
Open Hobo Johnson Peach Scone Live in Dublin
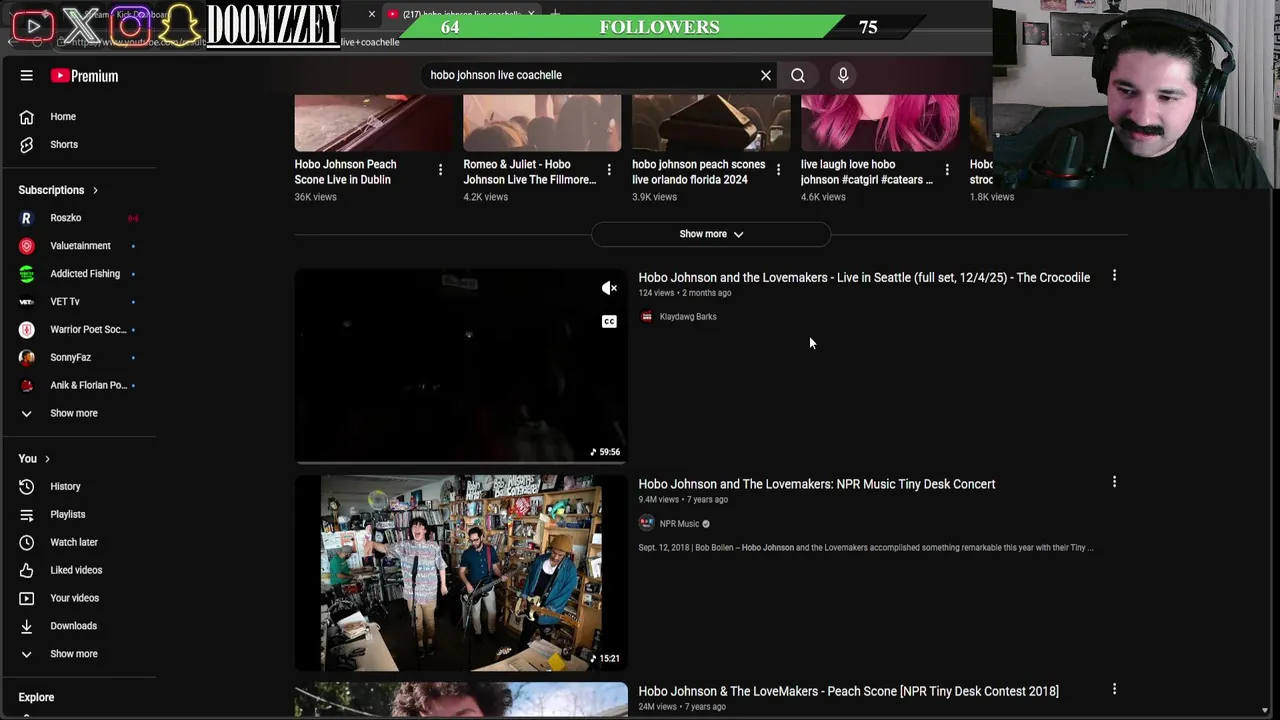point(345,172)
